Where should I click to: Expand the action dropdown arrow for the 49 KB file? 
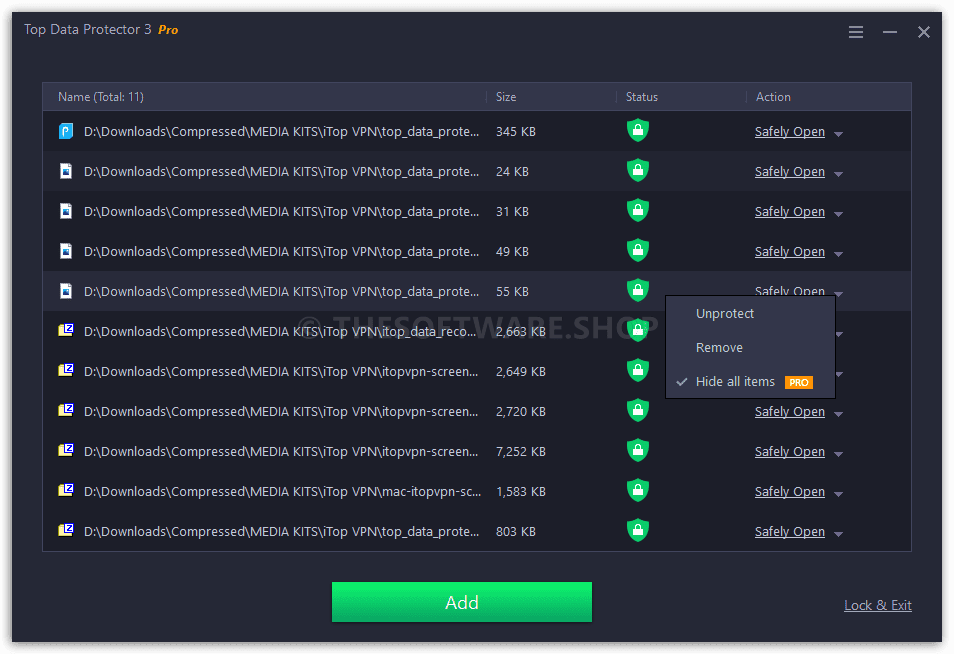[x=838, y=254]
